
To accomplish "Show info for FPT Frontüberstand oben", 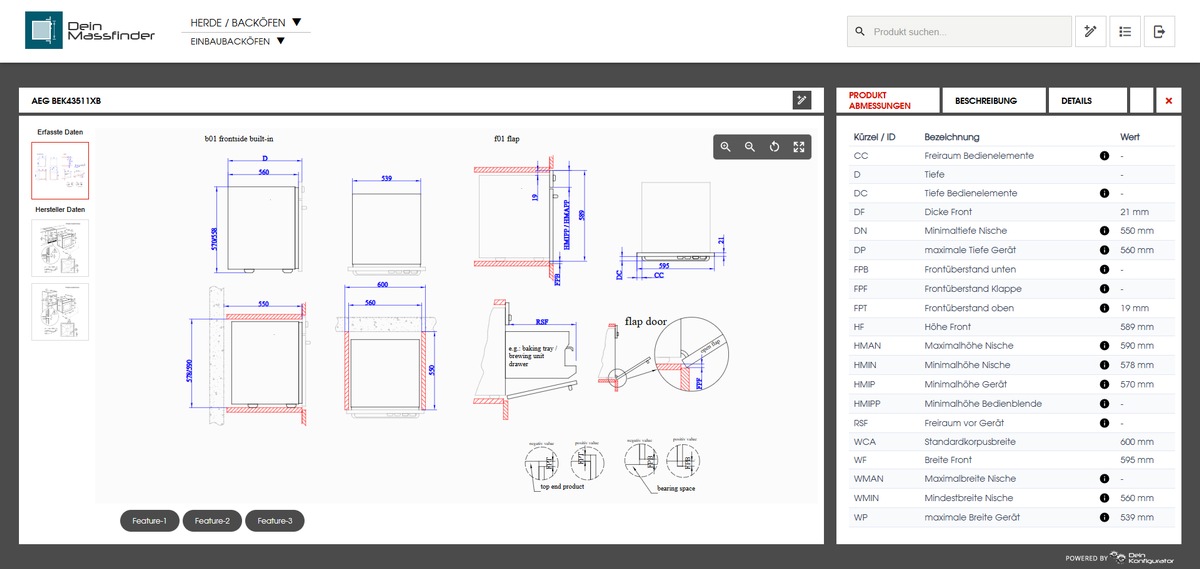I will click(1104, 308).
